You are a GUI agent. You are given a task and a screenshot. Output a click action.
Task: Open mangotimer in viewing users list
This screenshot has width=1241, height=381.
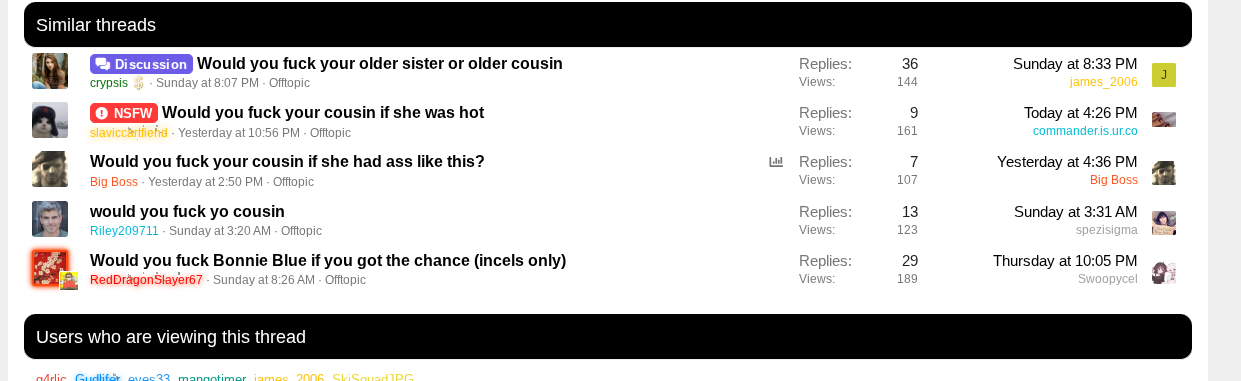[212, 378]
